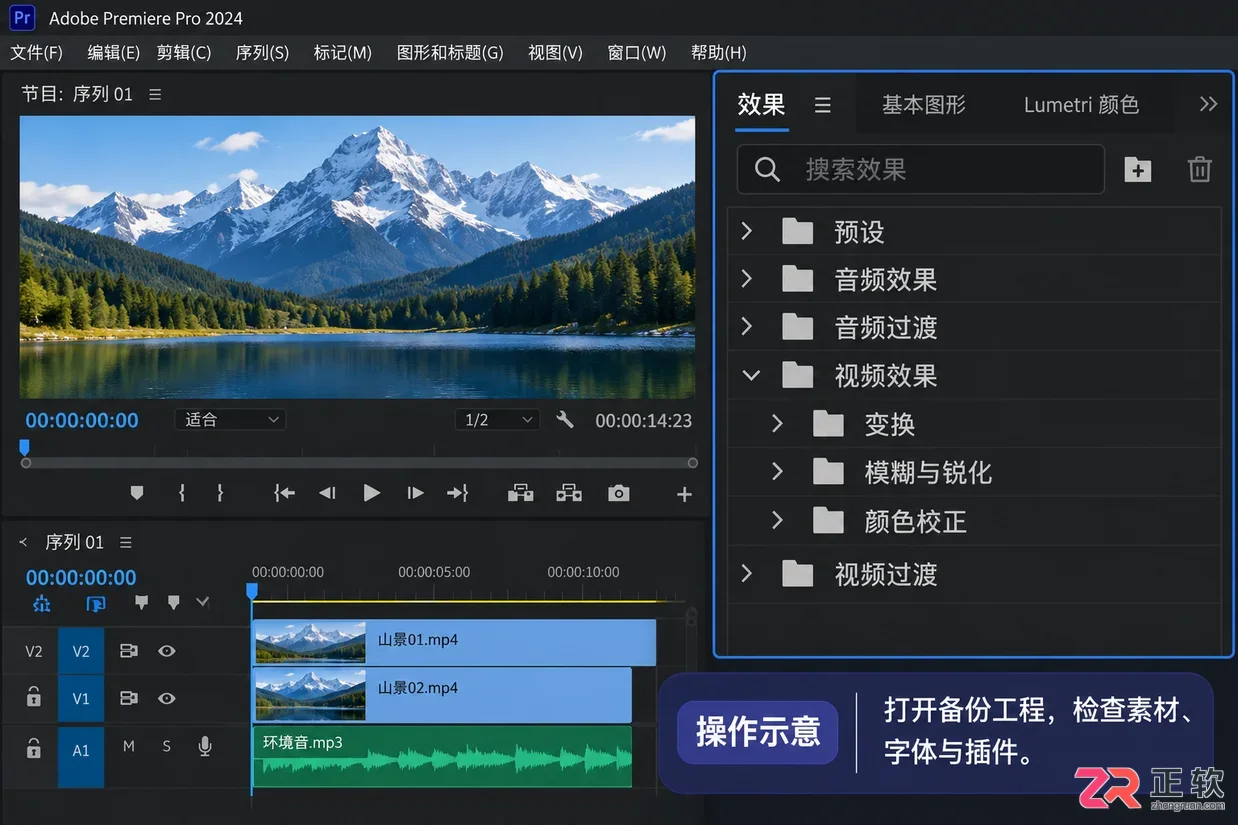Go to Out point in Program monitor
The width and height of the screenshot is (1238, 825).
tap(457, 493)
